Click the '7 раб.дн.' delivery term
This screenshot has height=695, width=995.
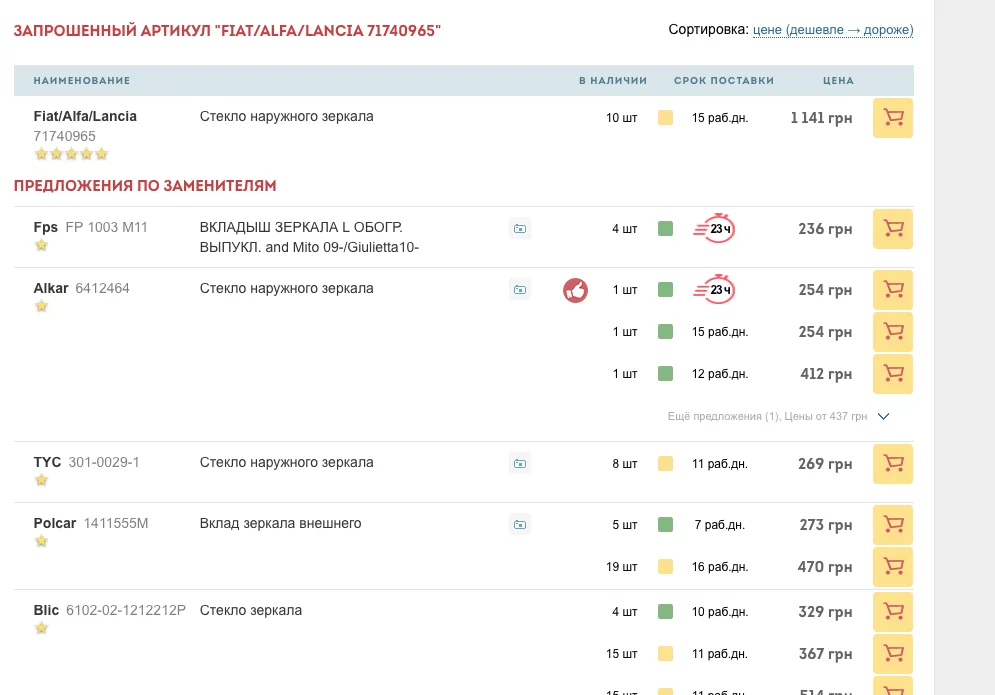click(720, 525)
